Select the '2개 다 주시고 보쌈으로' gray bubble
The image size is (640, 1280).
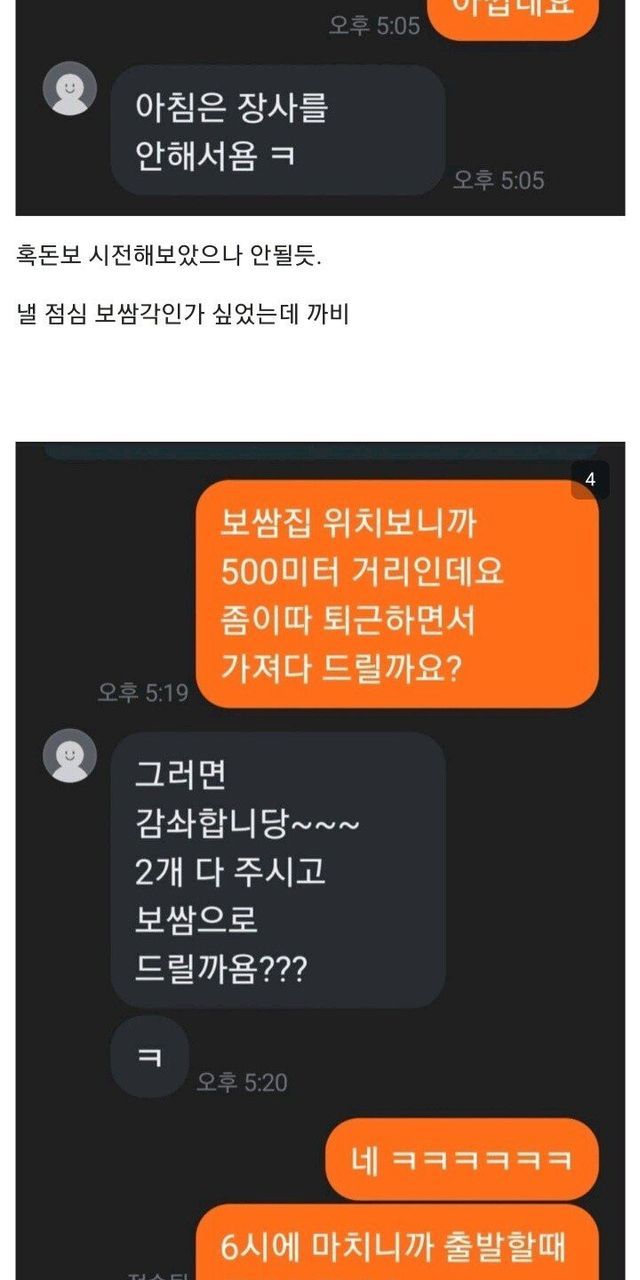click(x=277, y=870)
